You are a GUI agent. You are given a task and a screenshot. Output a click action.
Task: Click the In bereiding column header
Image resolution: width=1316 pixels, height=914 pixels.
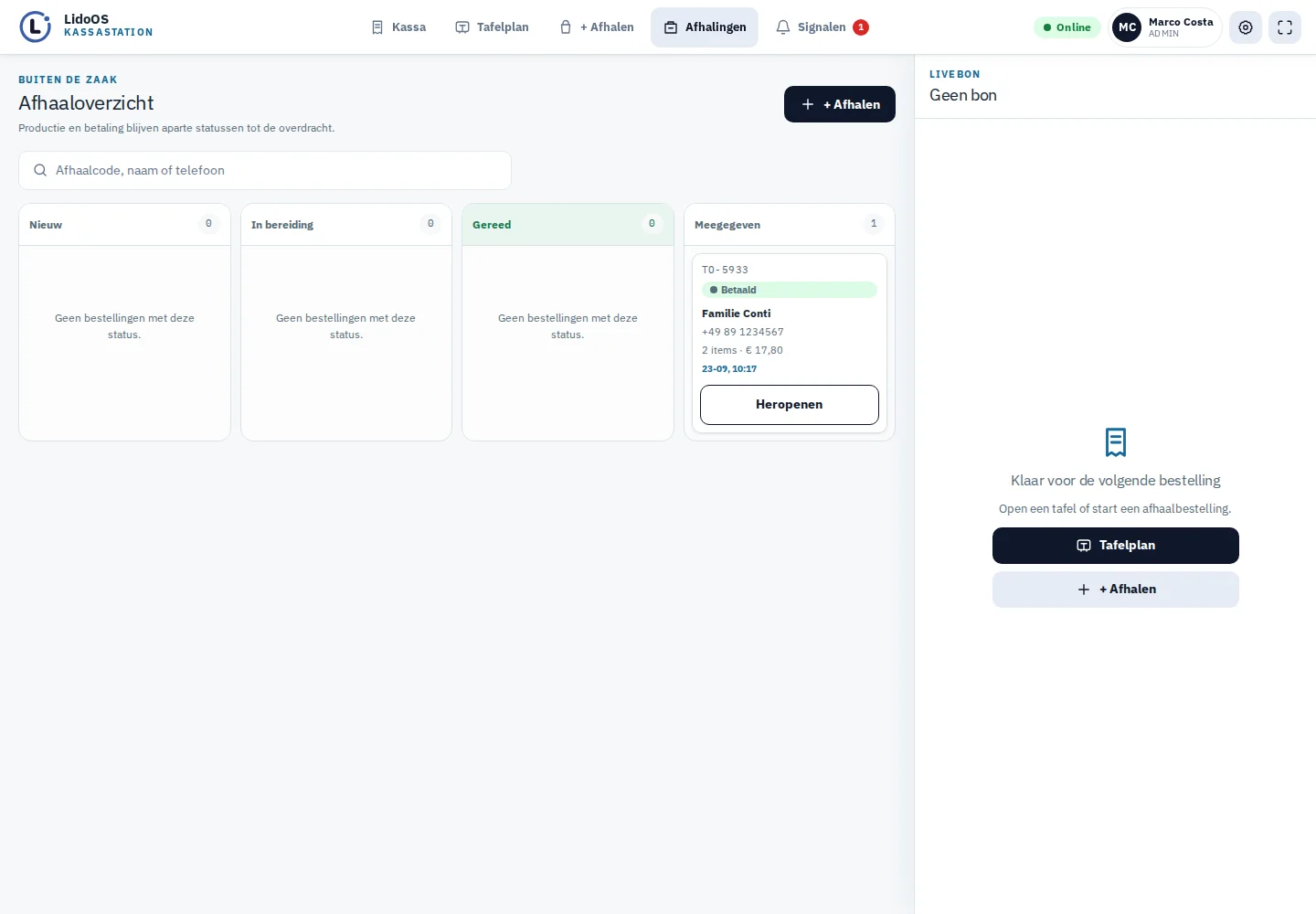click(346, 225)
